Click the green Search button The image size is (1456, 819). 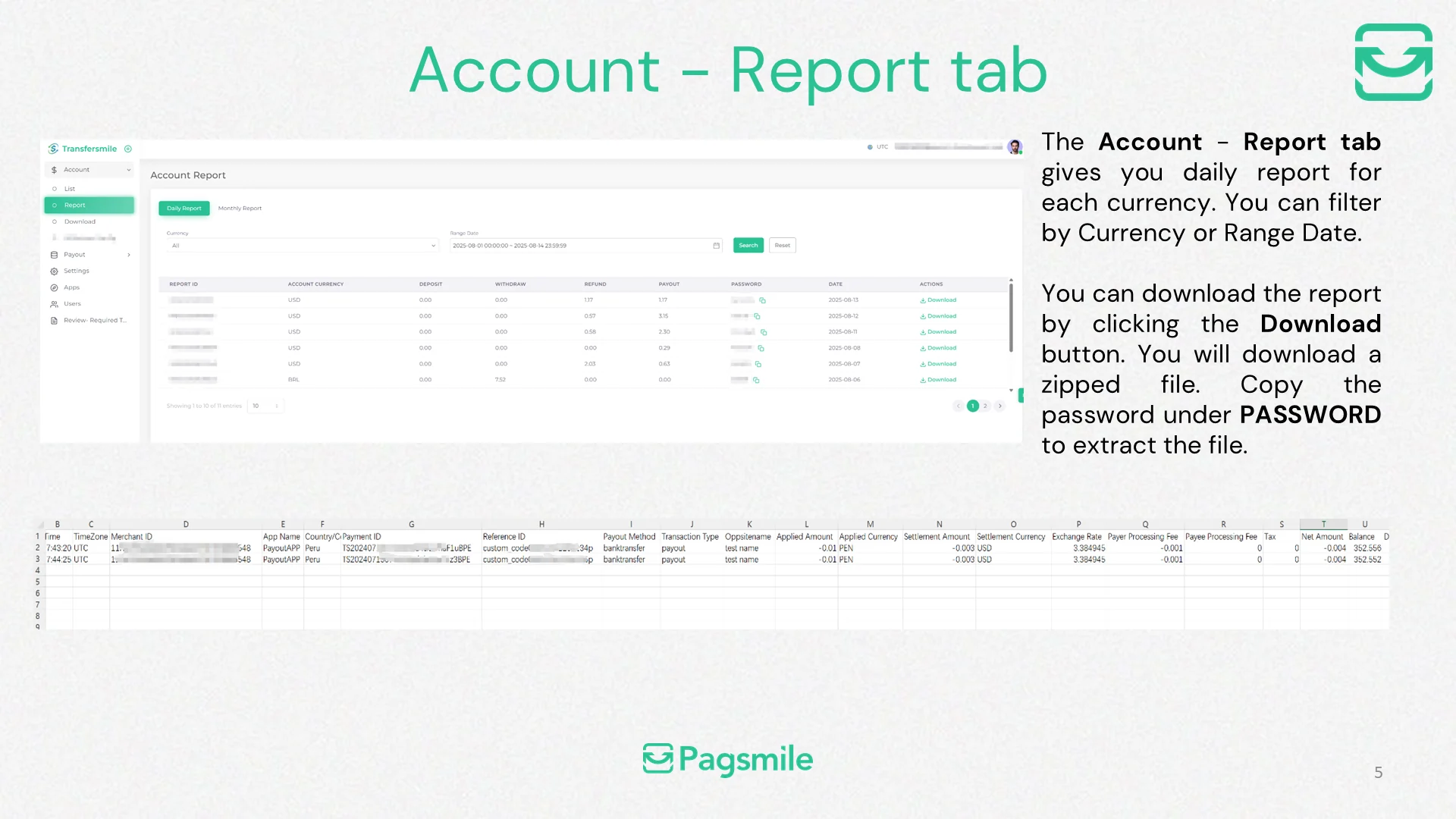(748, 246)
